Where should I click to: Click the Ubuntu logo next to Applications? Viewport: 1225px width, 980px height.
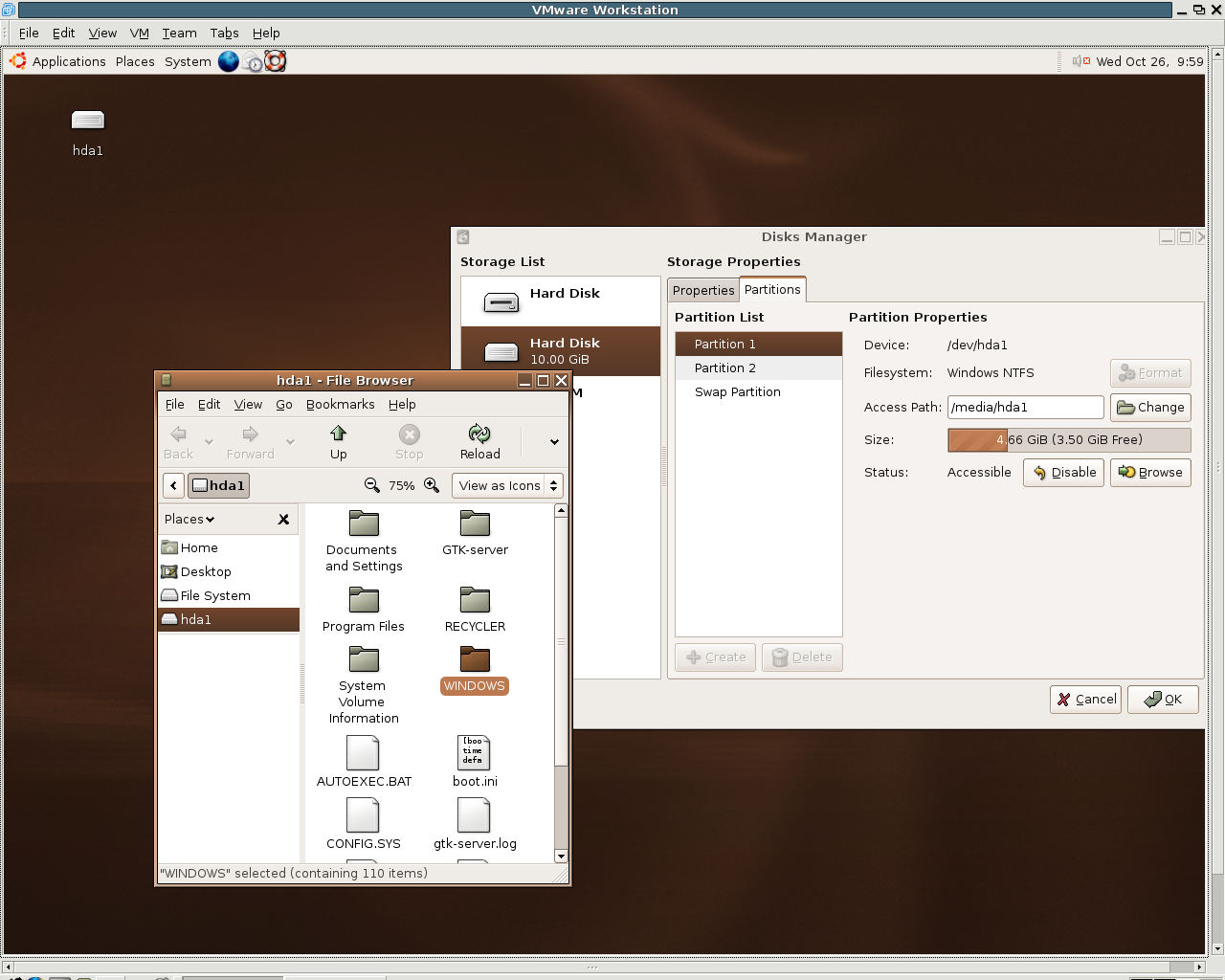pos(17,61)
